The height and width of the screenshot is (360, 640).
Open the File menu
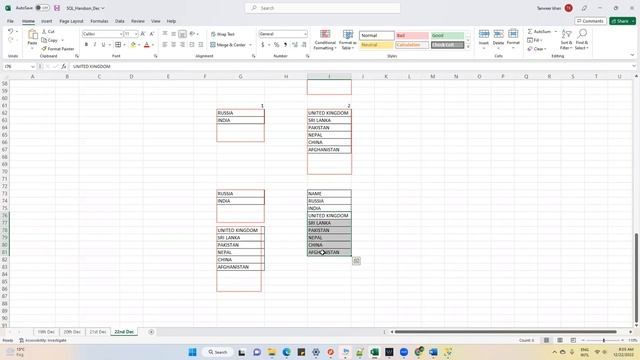point(10,21)
